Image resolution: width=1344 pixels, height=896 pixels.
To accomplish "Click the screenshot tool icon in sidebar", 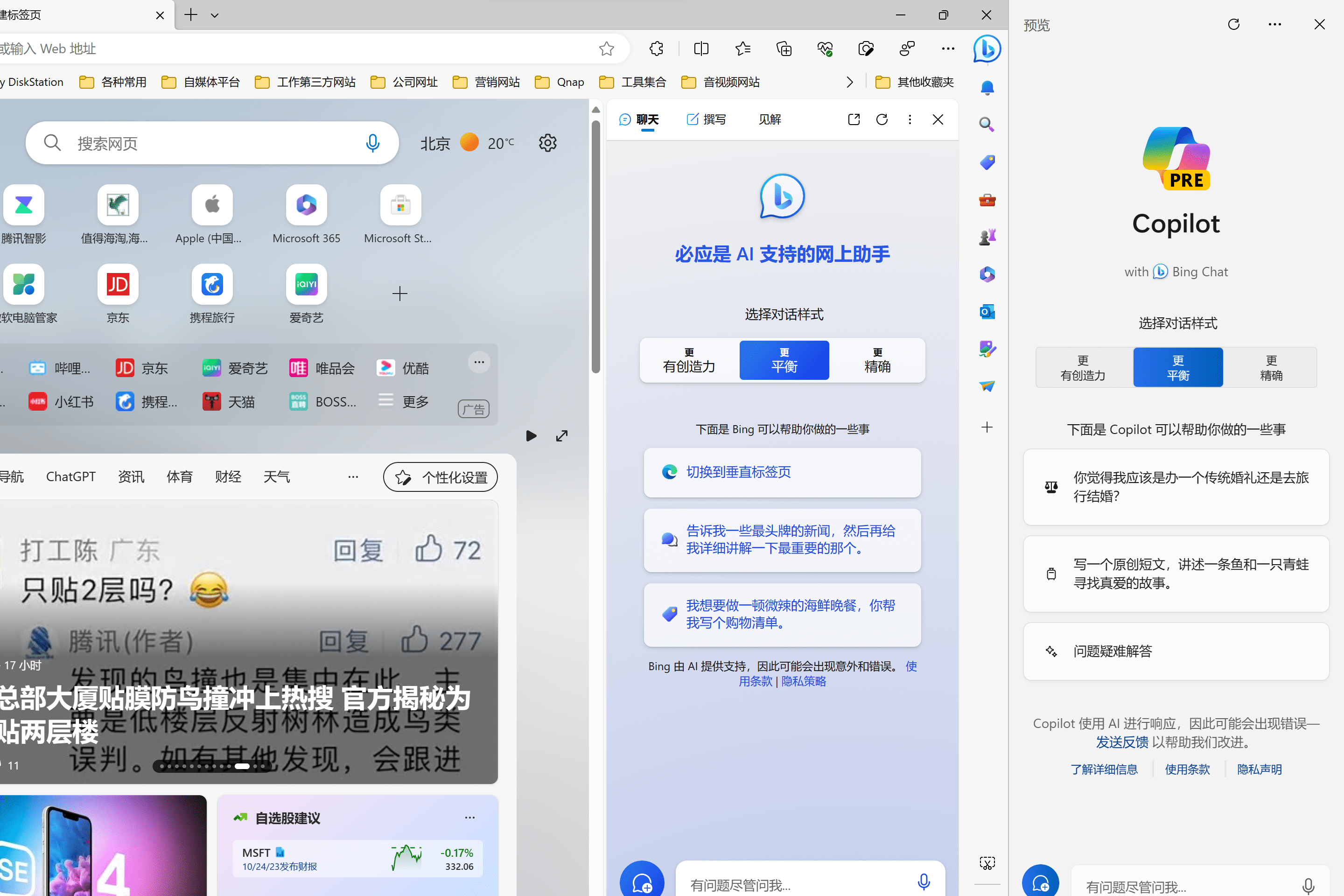I will 987,863.
